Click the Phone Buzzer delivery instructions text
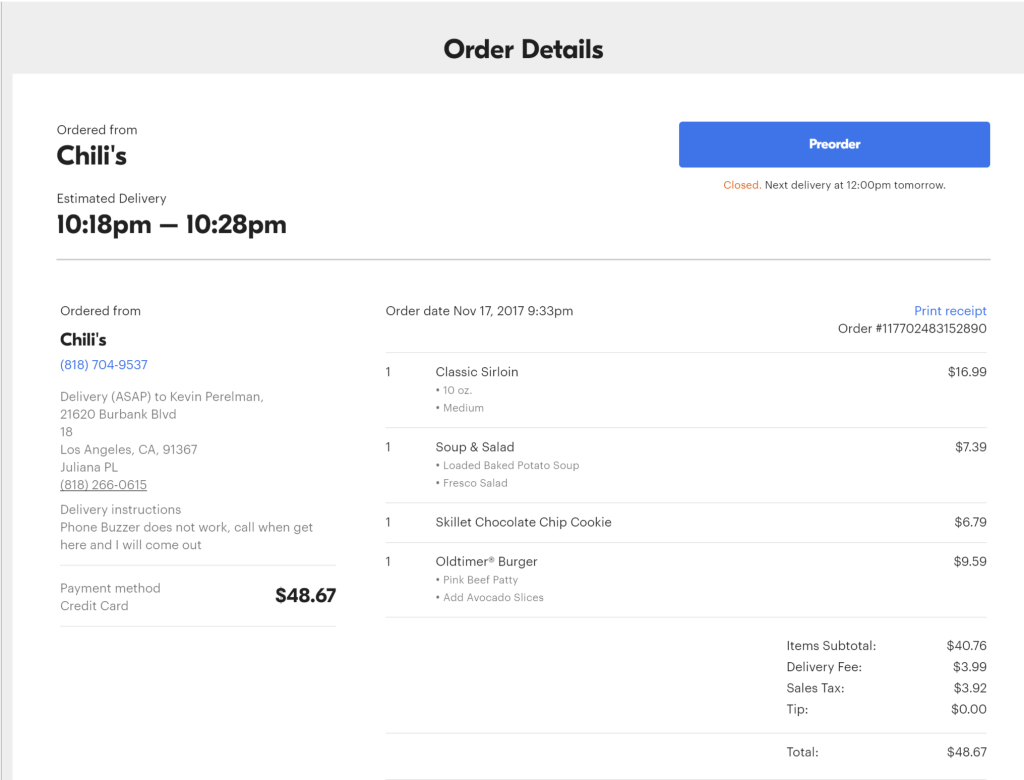 point(186,536)
